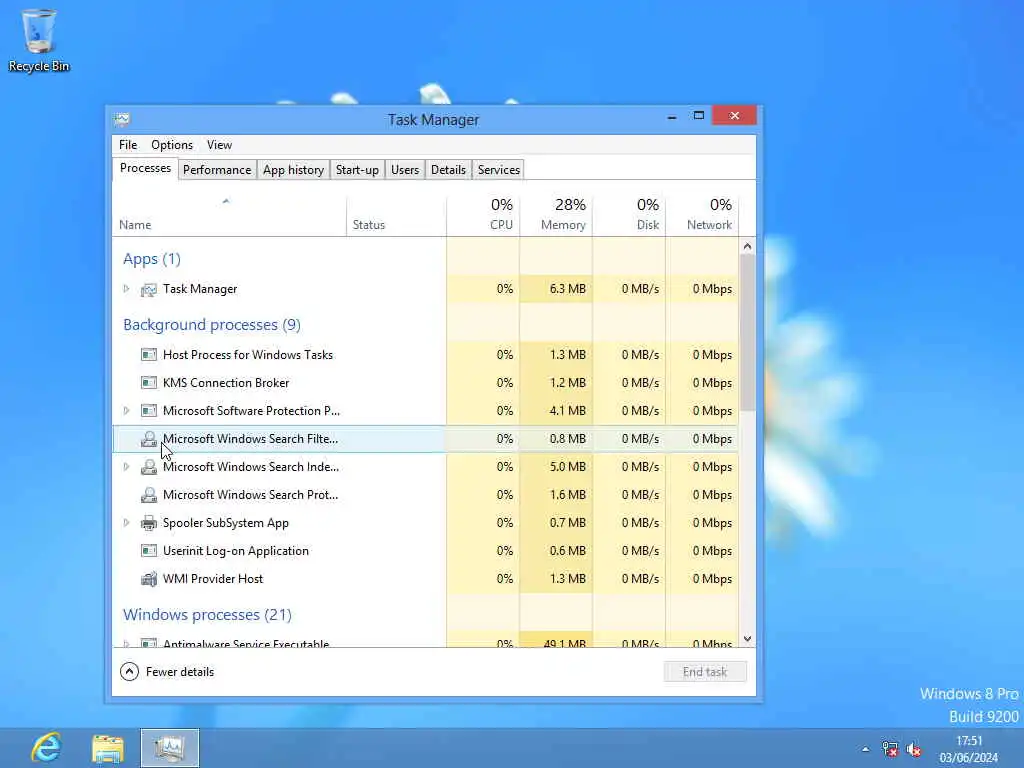Click the 6.3 MB memory value
This screenshot has height=768, width=1024.
tap(568, 289)
